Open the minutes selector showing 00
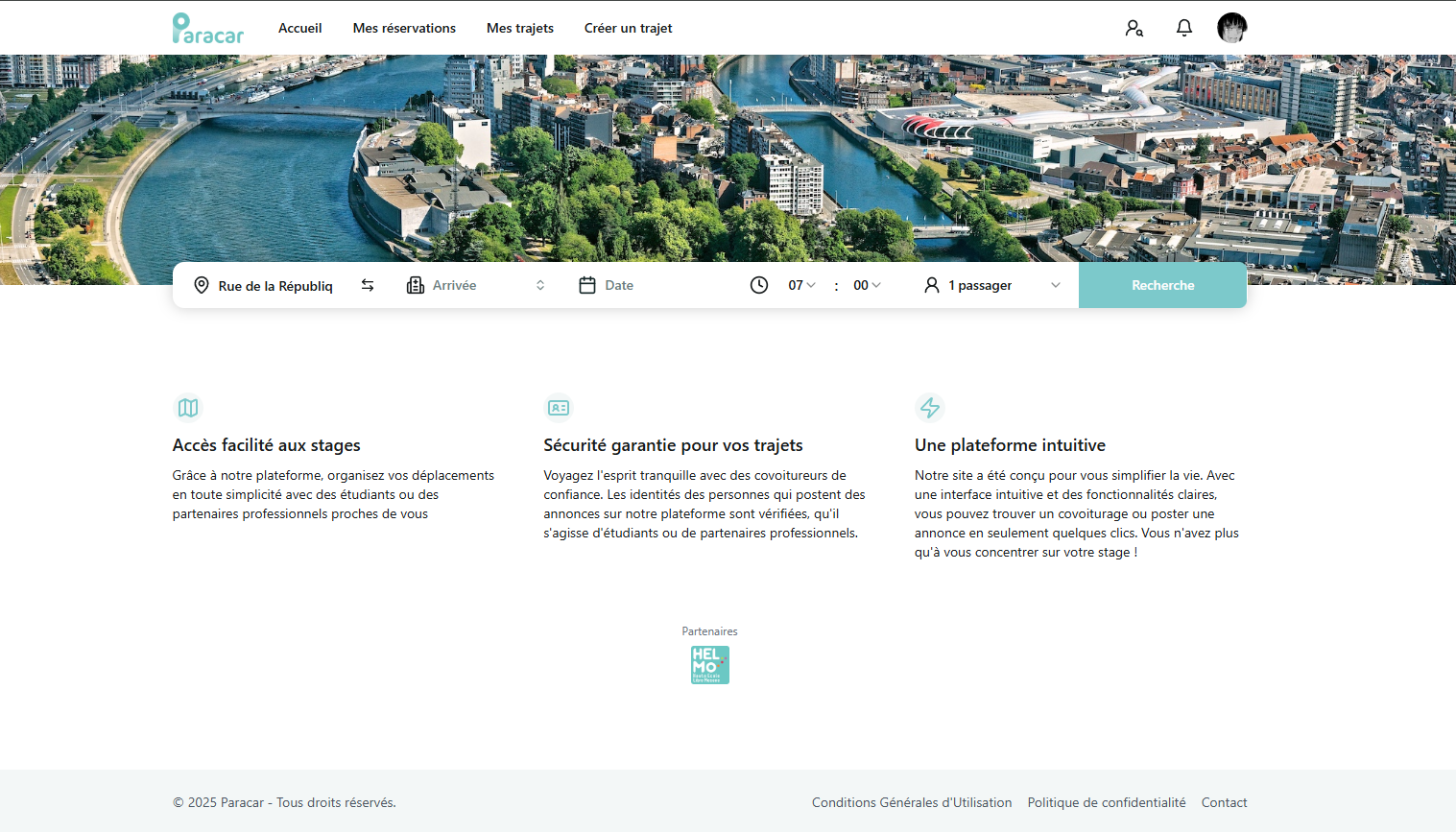This screenshot has height=832, width=1456. (867, 285)
